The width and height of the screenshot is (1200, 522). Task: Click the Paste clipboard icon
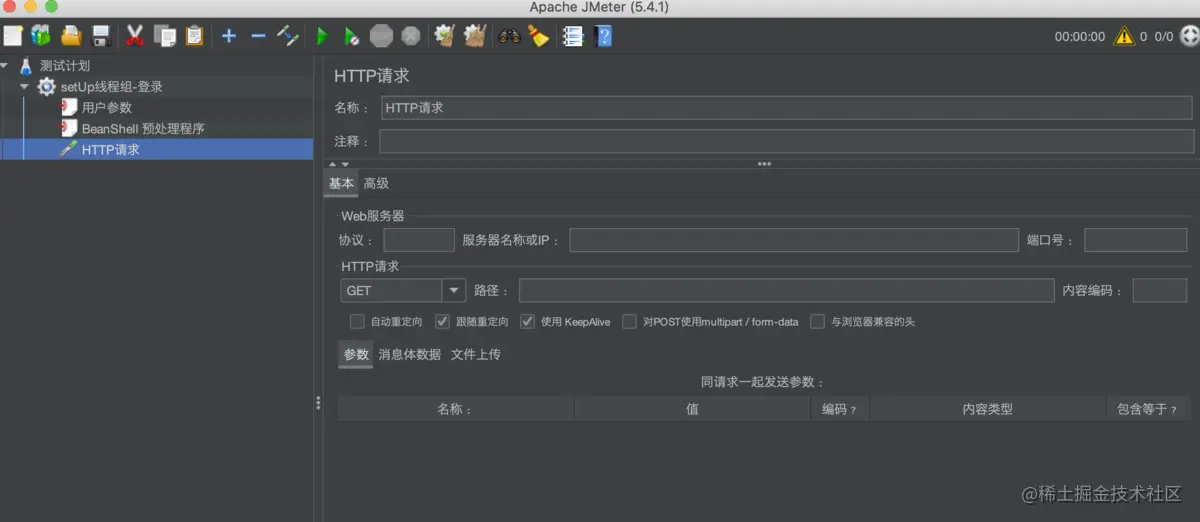pos(194,36)
